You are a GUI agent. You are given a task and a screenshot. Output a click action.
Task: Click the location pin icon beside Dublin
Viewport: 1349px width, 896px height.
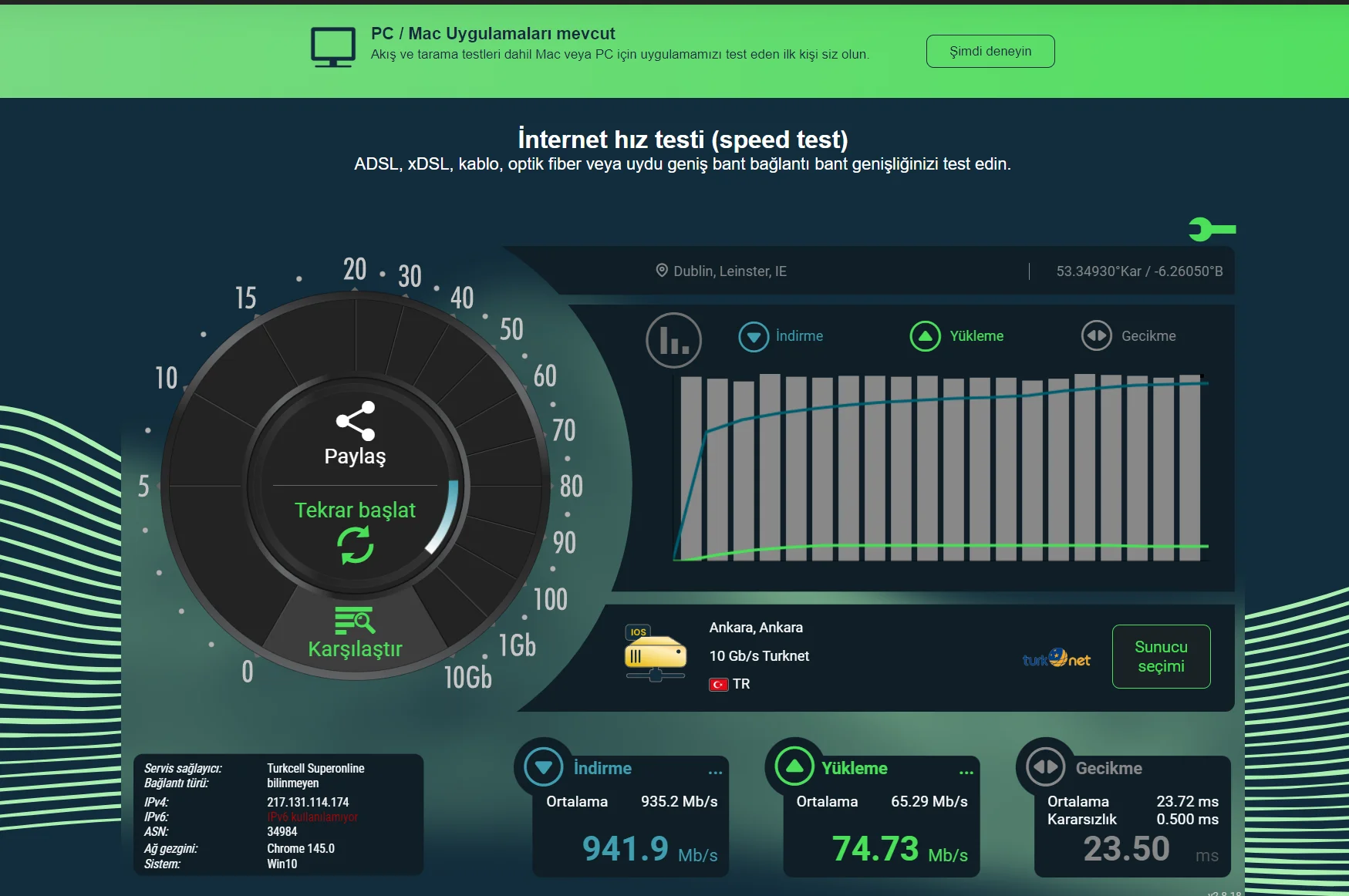pos(662,270)
